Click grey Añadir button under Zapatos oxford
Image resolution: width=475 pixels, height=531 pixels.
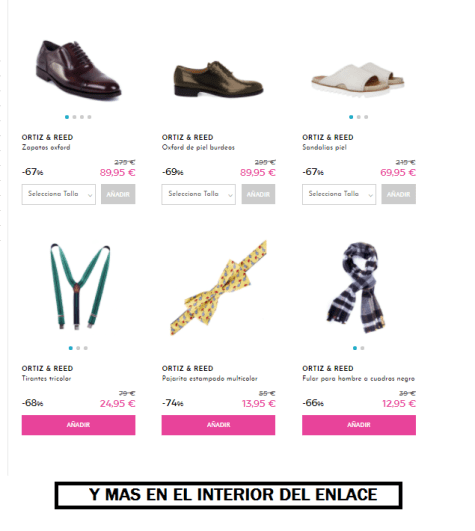click(x=118, y=194)
